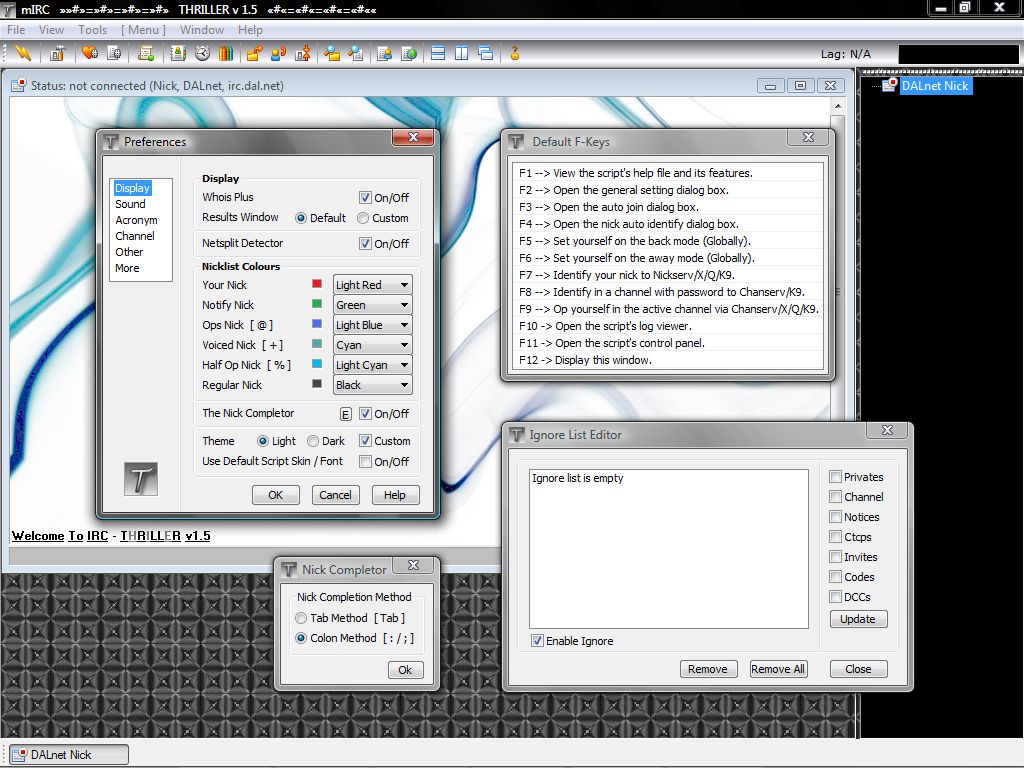1024x768 pixels.
Task: Open the Your Nick colour dropdown
Action: click(x=373, y=285)
